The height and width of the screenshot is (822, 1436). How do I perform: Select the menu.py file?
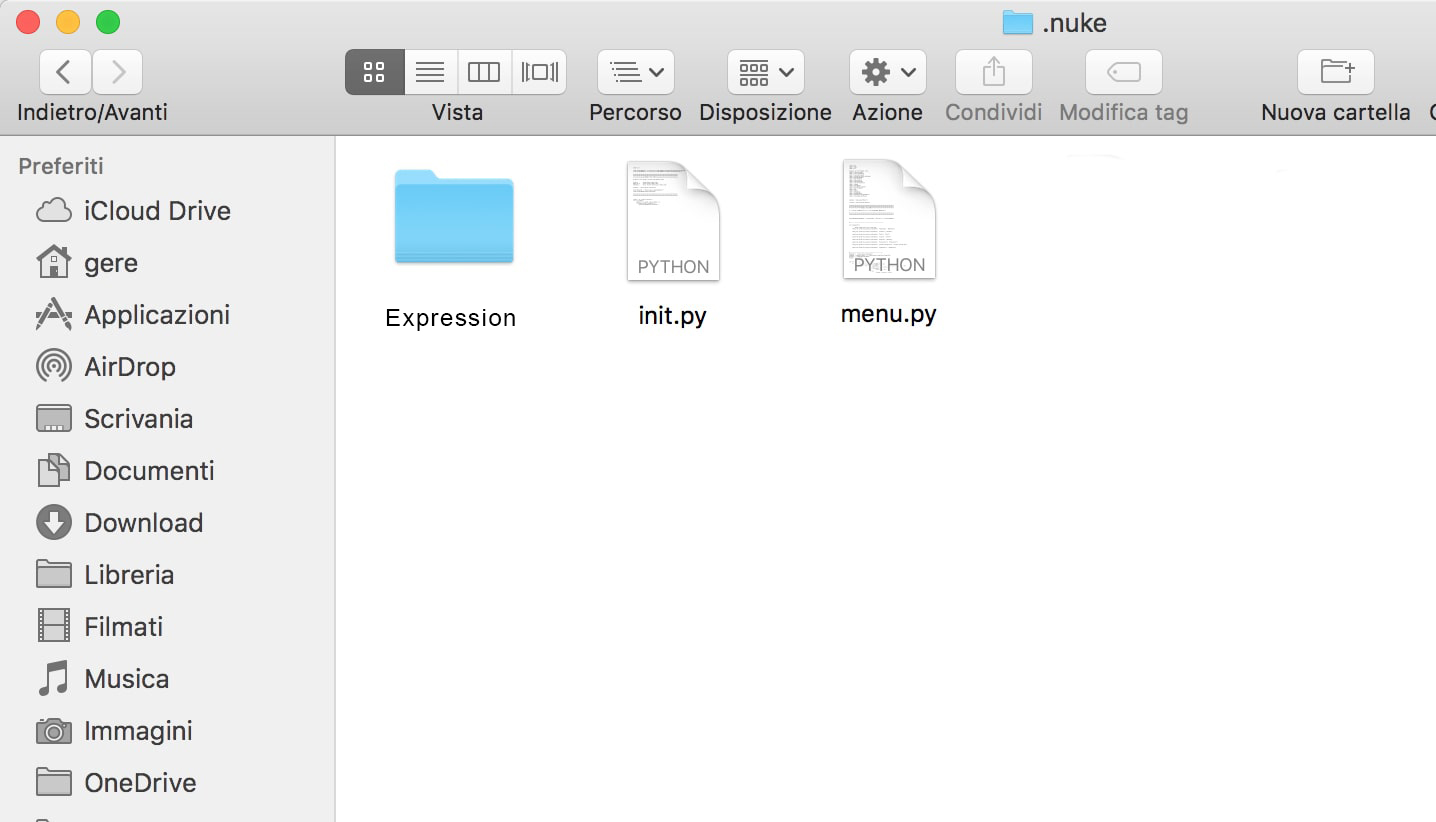pyautogui.click(x=887, y=218)
